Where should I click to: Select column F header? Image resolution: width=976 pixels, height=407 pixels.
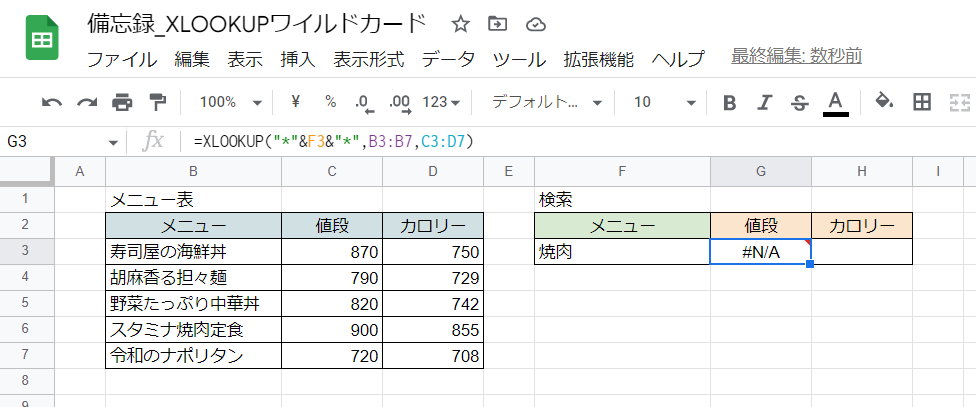click(x=622, y=172)
